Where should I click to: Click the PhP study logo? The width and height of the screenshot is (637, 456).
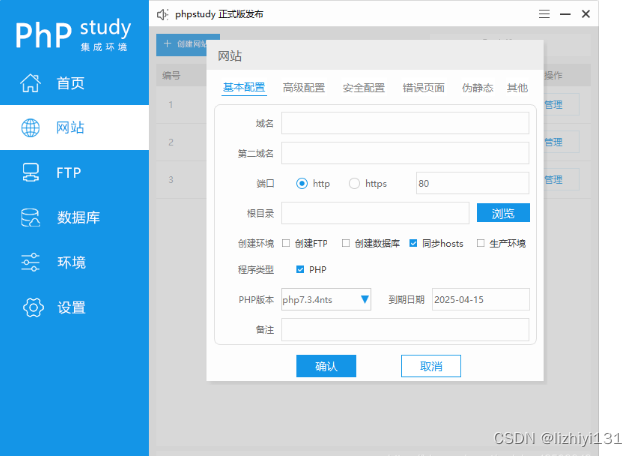point(74,34)
